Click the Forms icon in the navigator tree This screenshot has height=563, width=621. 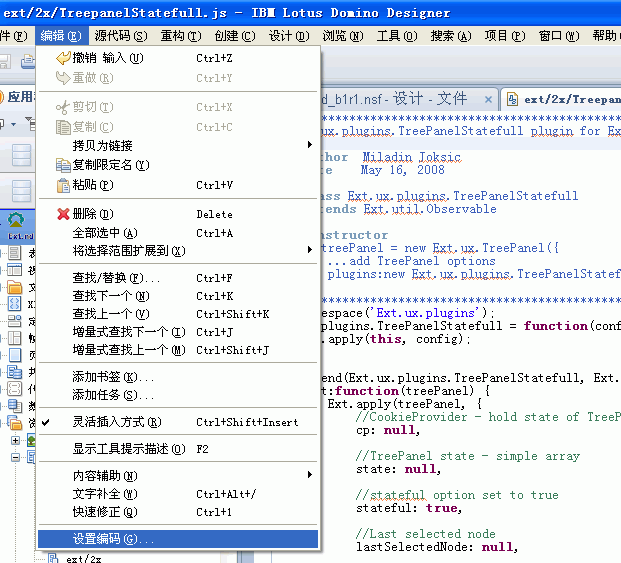pos(15,253)
